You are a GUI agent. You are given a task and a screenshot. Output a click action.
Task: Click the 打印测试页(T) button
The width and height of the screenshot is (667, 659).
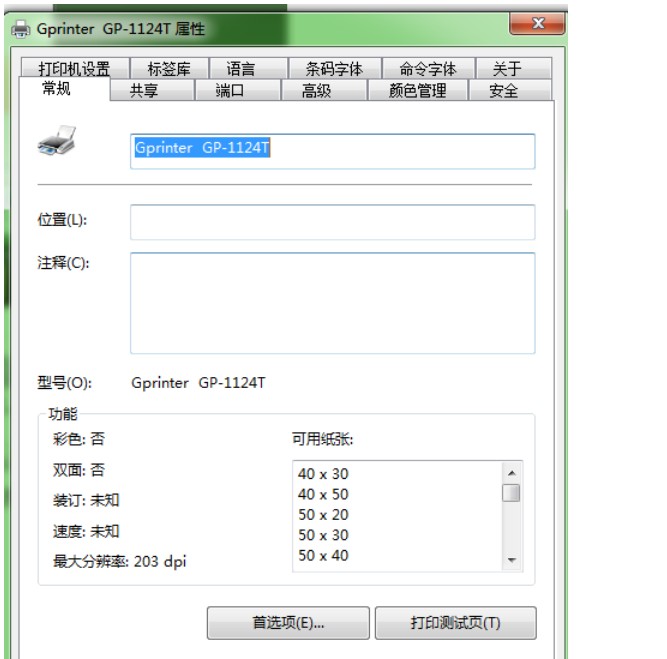[456, 623]
